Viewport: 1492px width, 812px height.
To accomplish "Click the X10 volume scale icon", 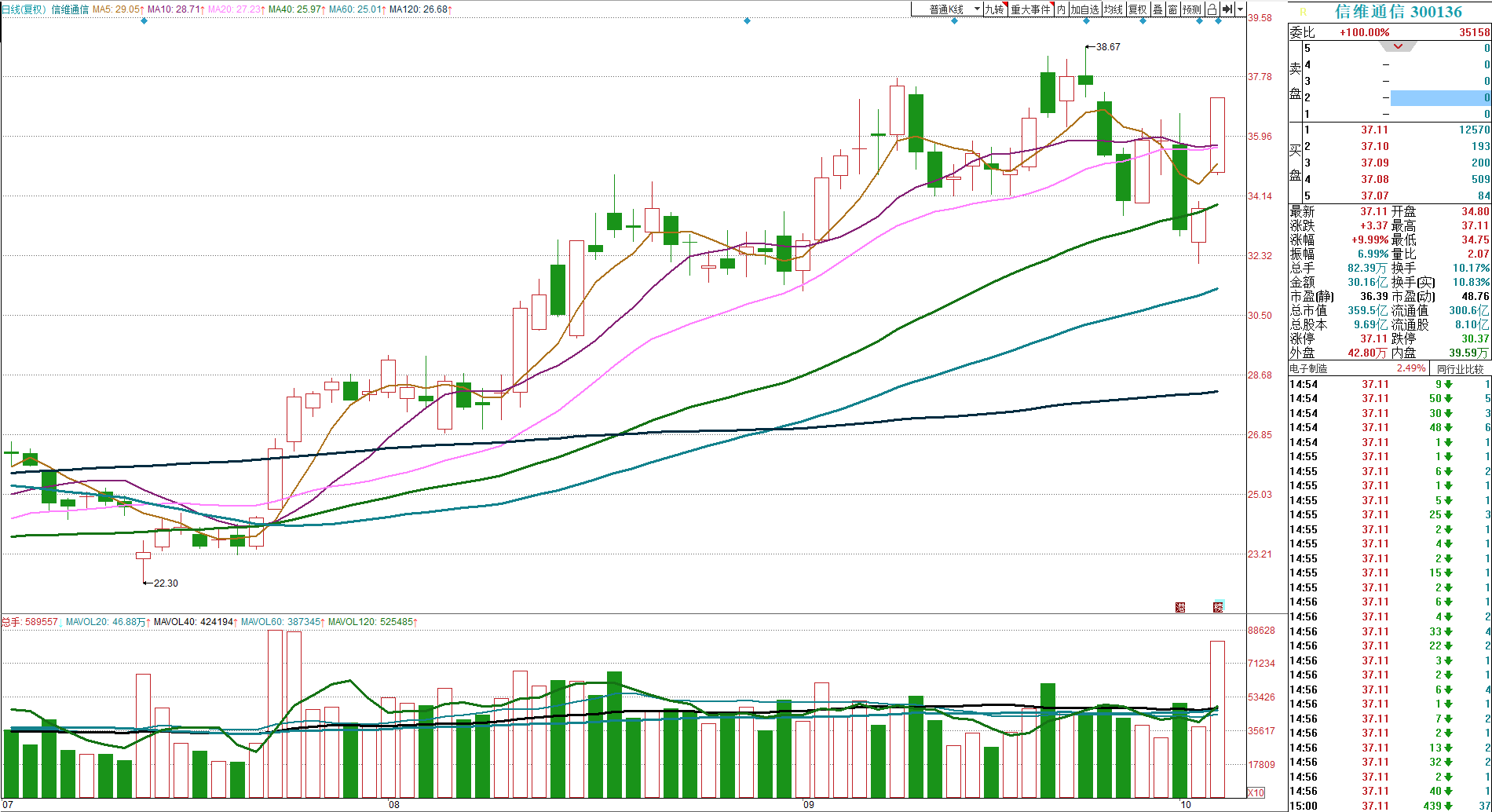I will [x=1256, y=792].
